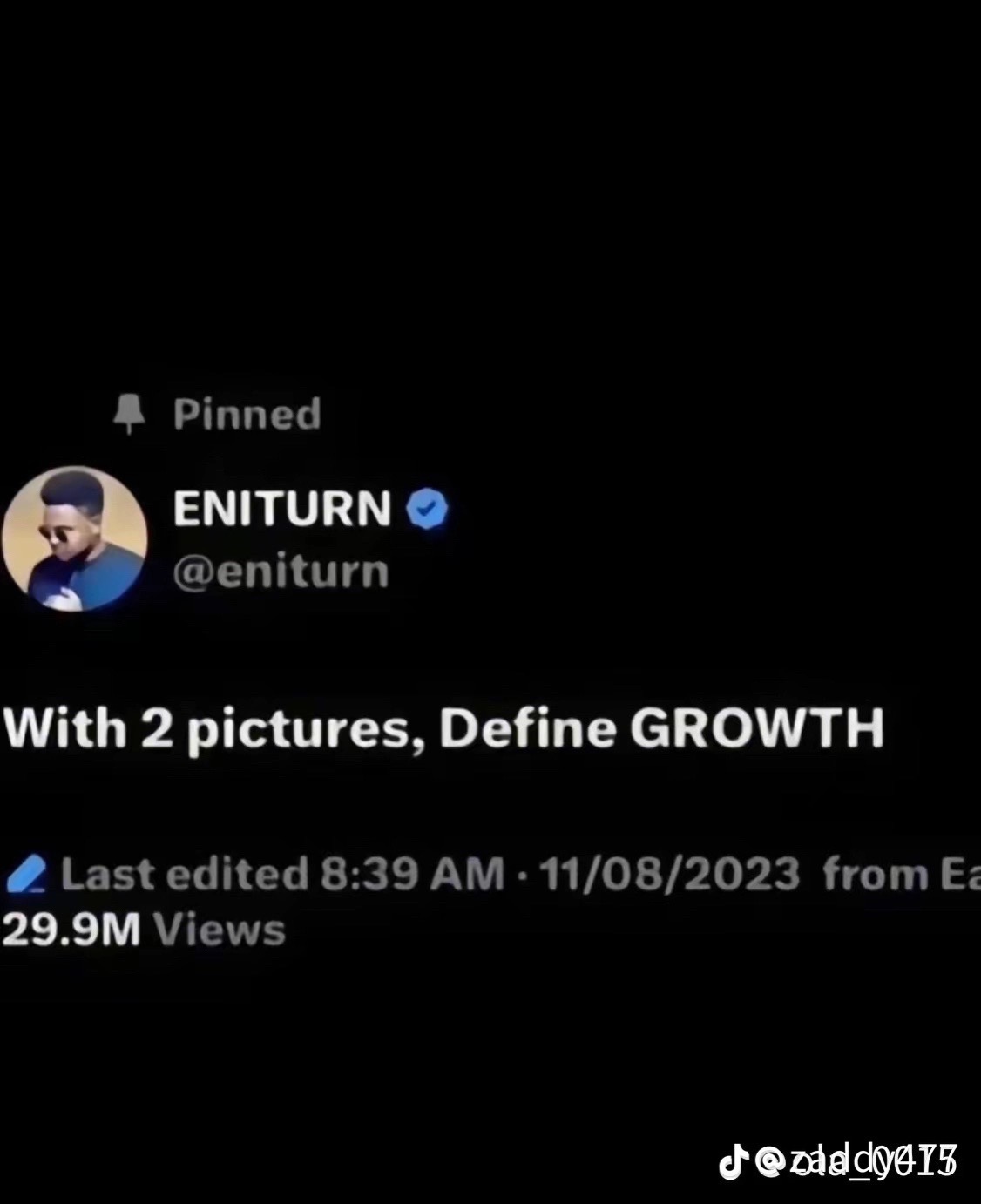Click the truncated 'from Ea' location text
981x1204 pixels.
click(x=902, y=874)
